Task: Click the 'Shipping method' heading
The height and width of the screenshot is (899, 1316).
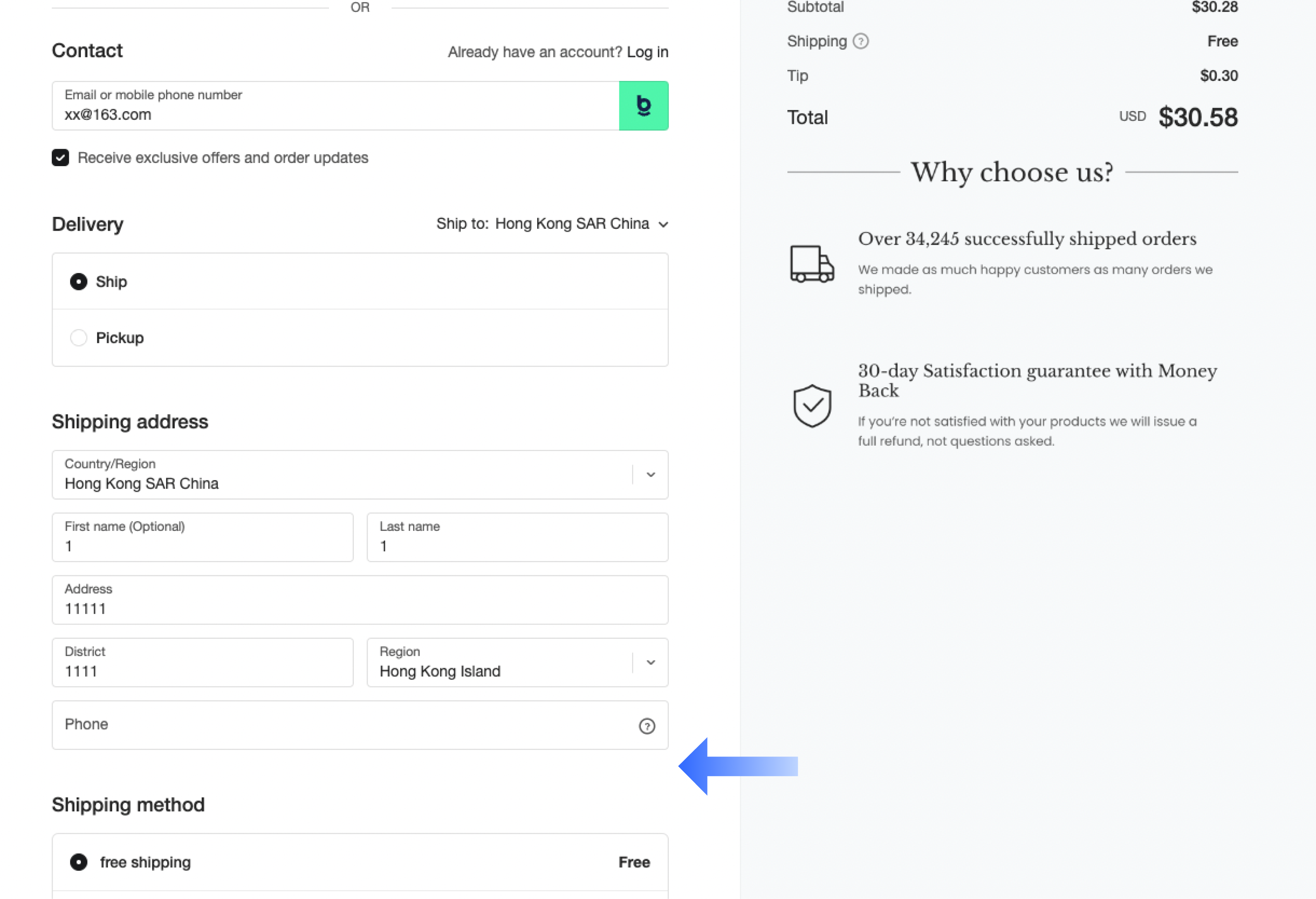Action: (x=129, y=805)
